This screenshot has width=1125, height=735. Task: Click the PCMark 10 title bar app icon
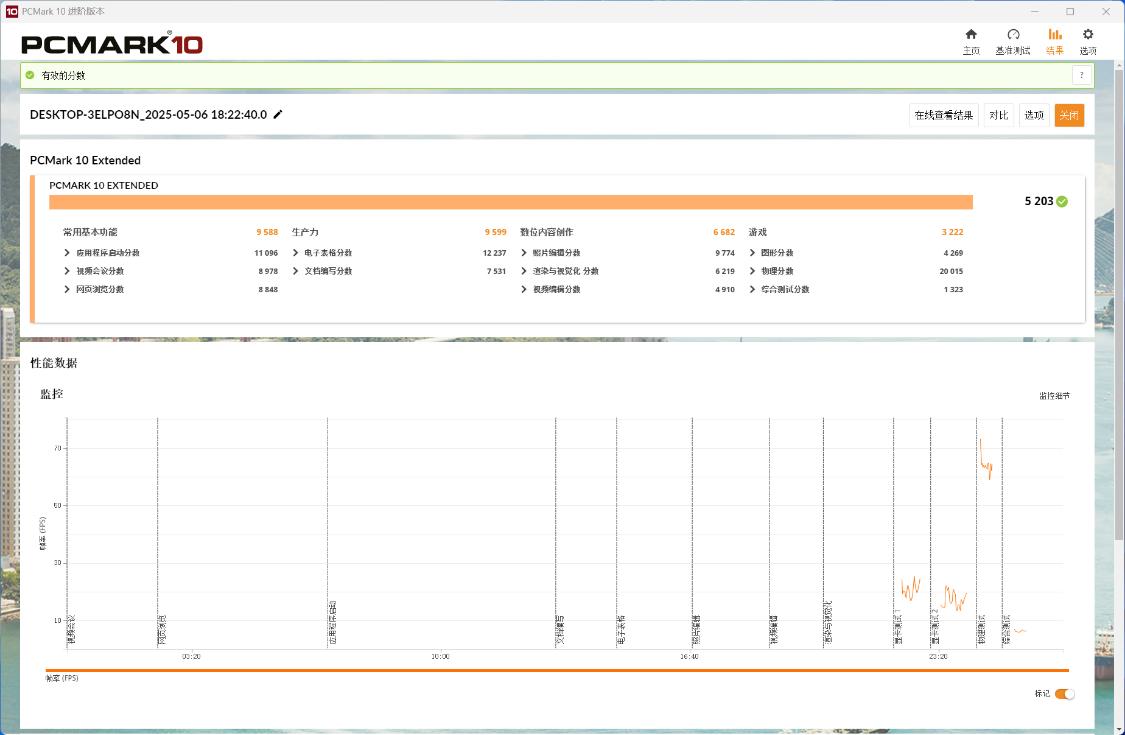[11, 11]
